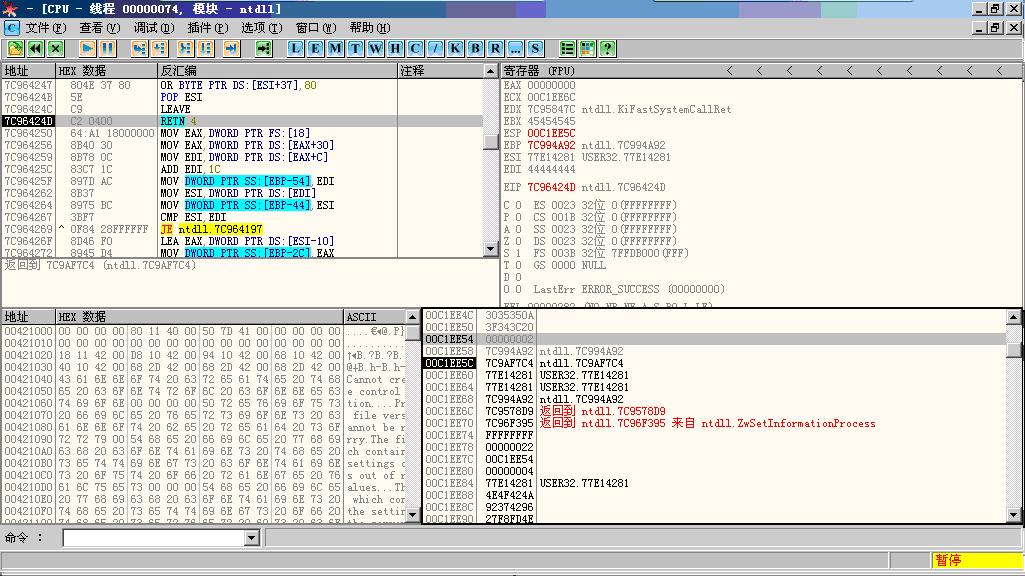Screen dimensions: 1025x576
Task: Run the program with the play icon
Action: pyautogui.click(x=87, y=48)
